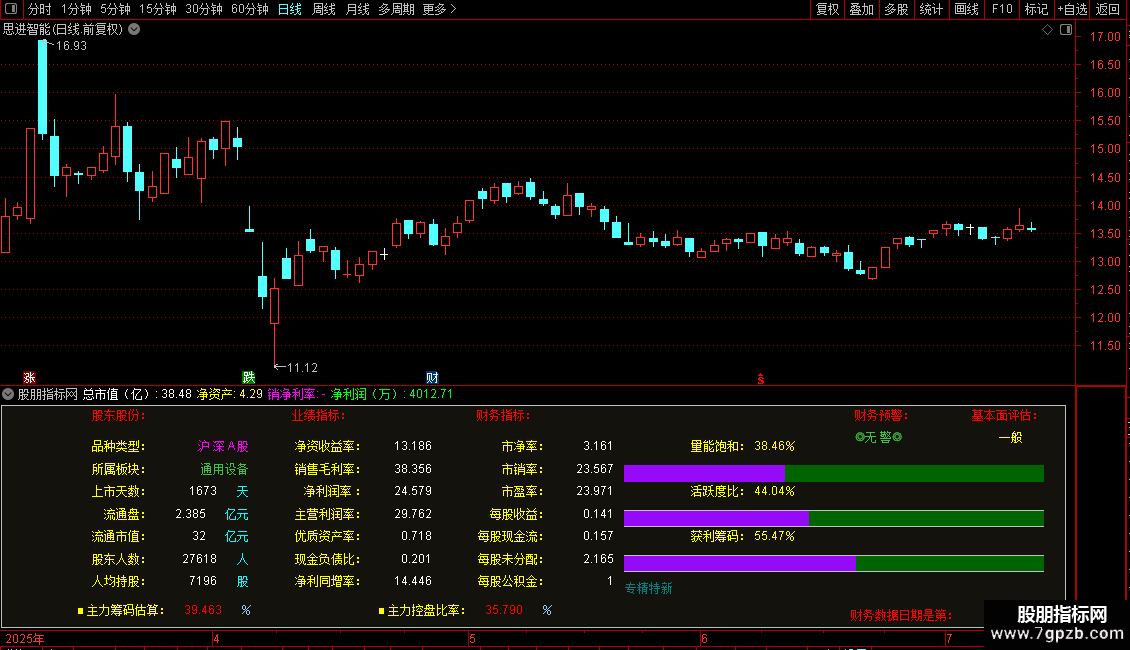Open the 统计 statistics tool
This screenshot has width=1130, height=650.
point(930,9)
